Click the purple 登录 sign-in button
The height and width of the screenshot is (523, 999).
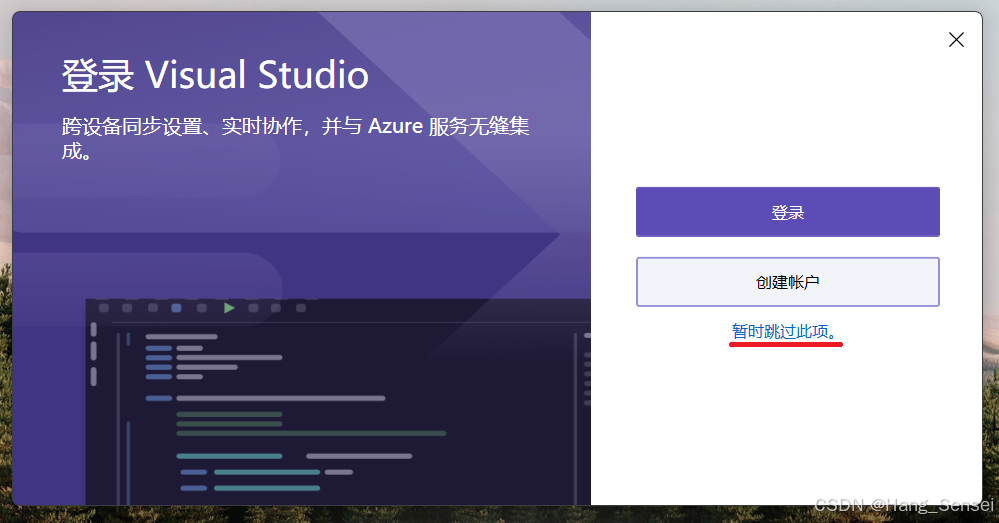pos(787,212)
